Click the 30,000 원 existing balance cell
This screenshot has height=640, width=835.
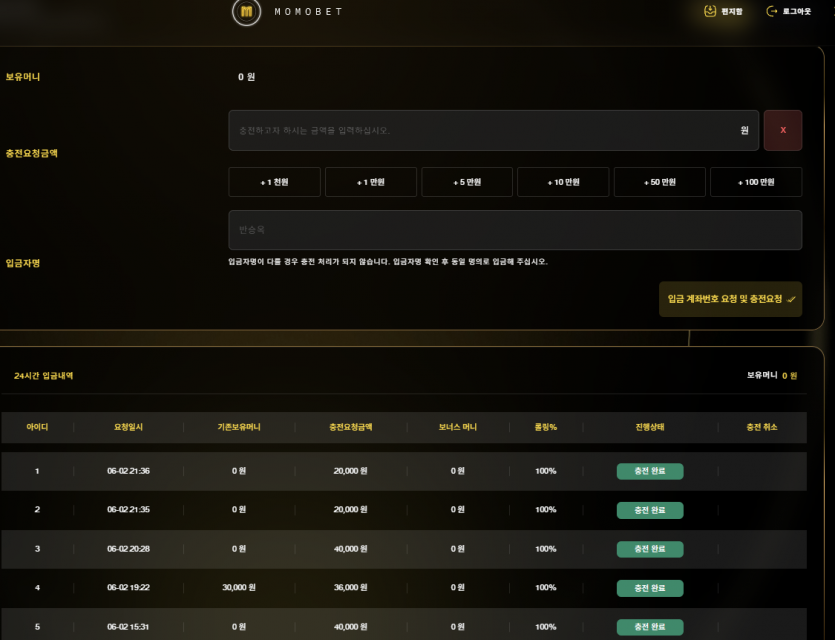click(x=239, y=588)
